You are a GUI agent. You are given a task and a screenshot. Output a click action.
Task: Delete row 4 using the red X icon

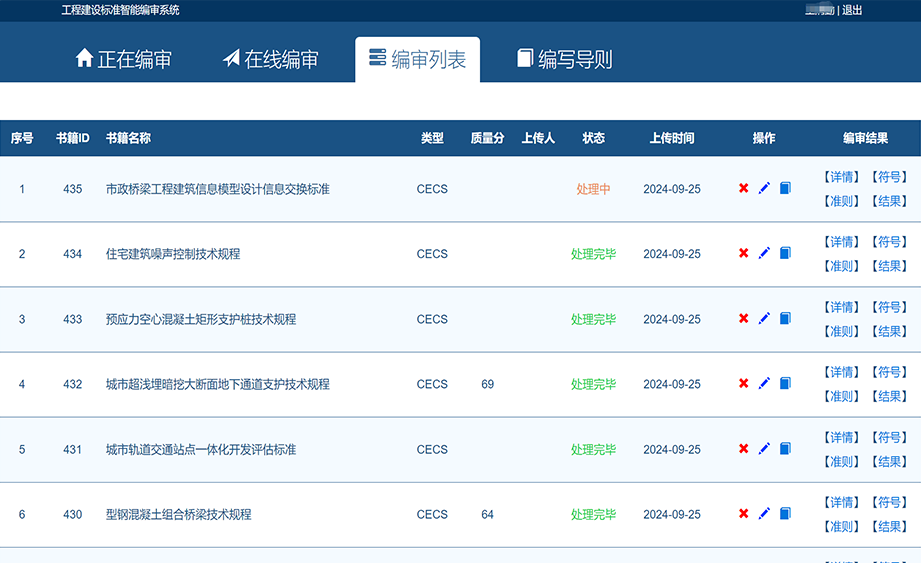[743, 383]
